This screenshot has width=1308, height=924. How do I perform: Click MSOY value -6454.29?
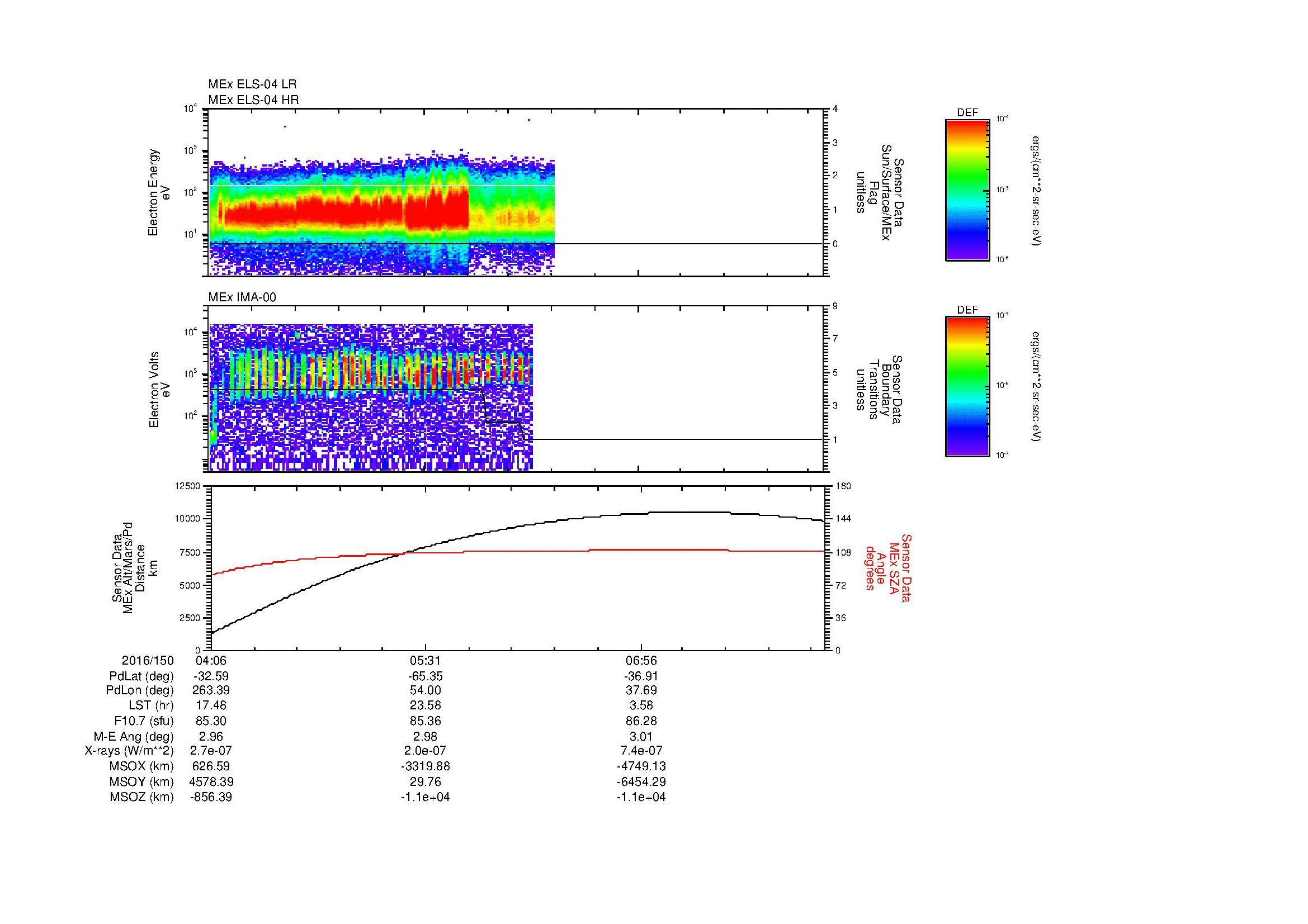641,781
